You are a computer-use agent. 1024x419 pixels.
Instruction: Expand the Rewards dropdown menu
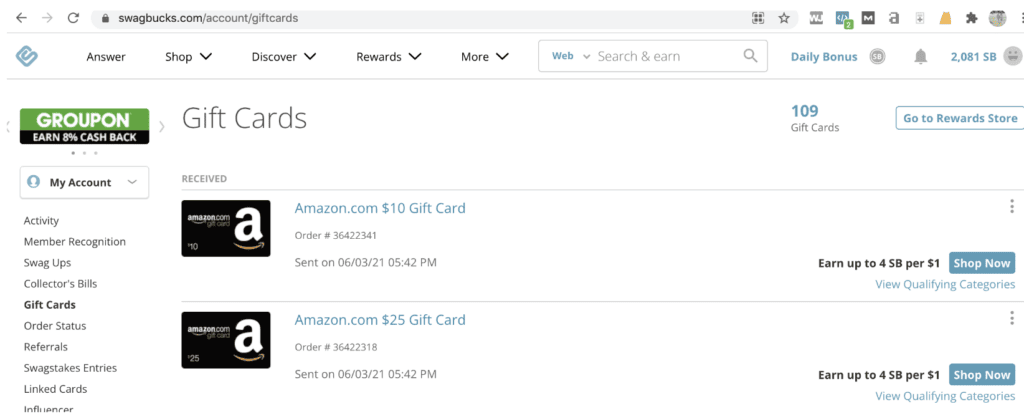(x=389, y=57)
